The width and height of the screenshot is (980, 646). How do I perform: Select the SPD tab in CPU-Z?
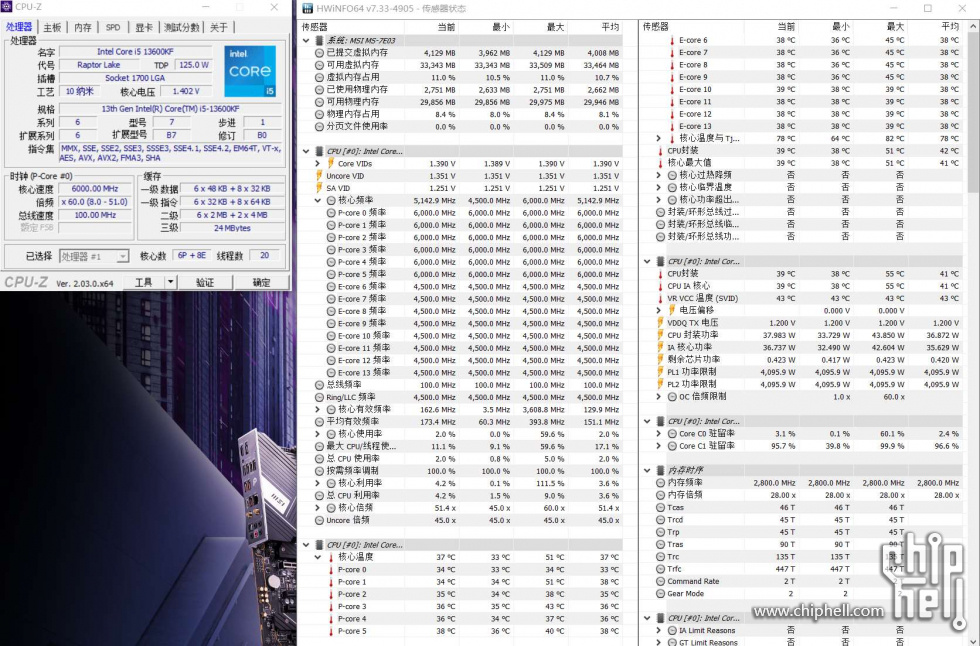tap(113, 27)
